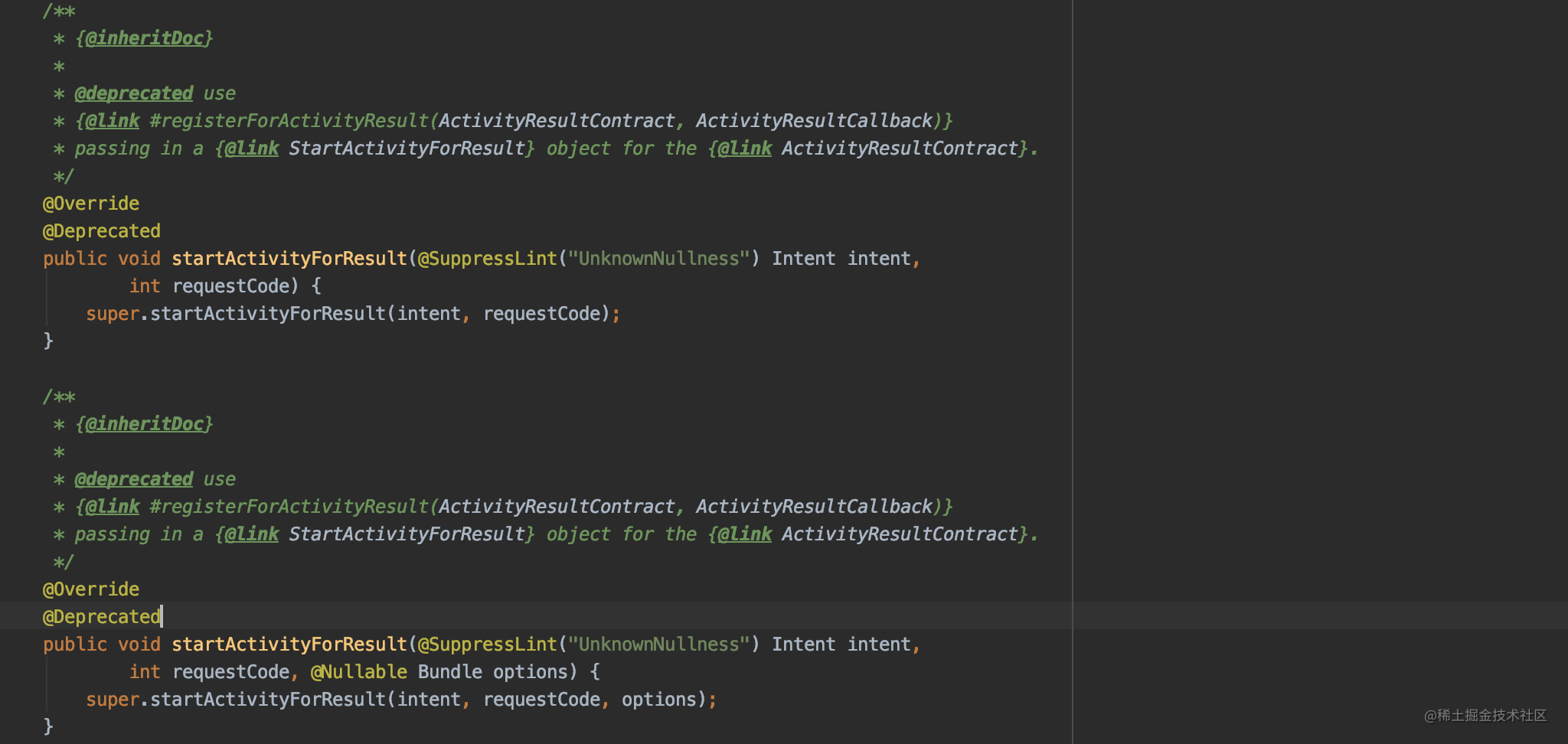Screen dimensions: 1568x744
Task: Click intent argument in the super call ending 'requestCode);'
Action: pos(429,314)
